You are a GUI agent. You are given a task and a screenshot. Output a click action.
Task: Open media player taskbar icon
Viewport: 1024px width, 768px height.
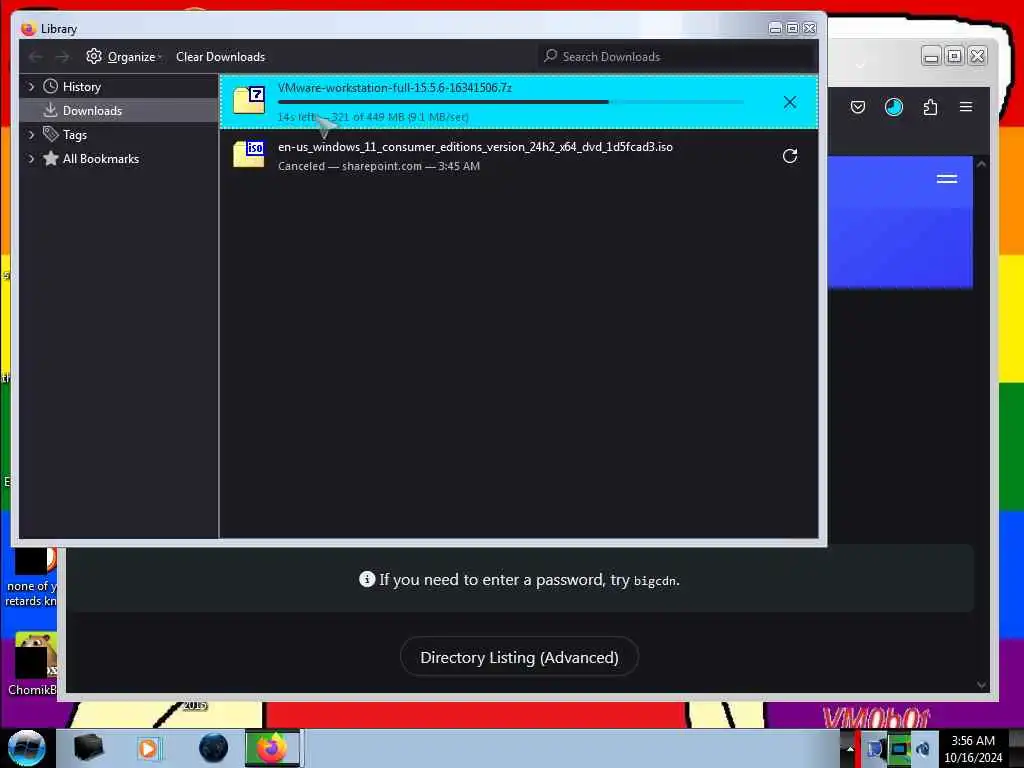148,748
